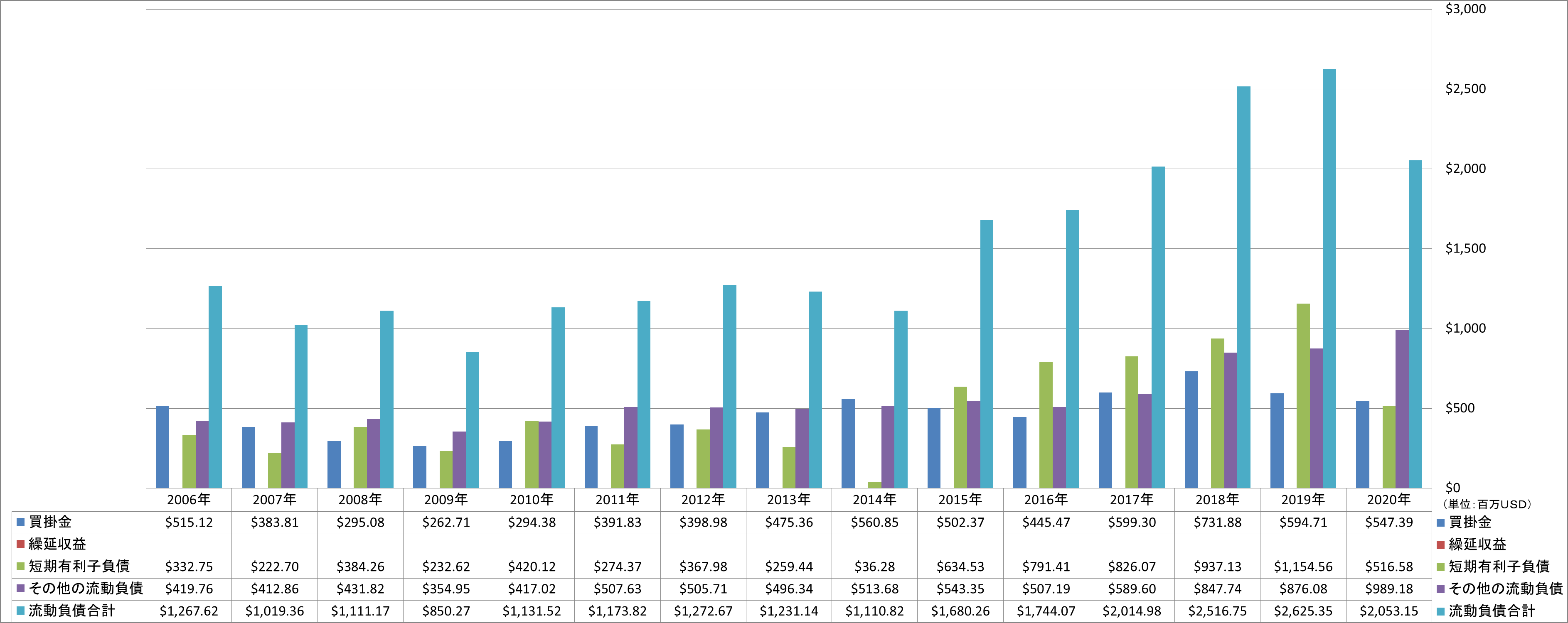
Task: Click the tallest teal bar for 2019
Action: pos(1329,279)
